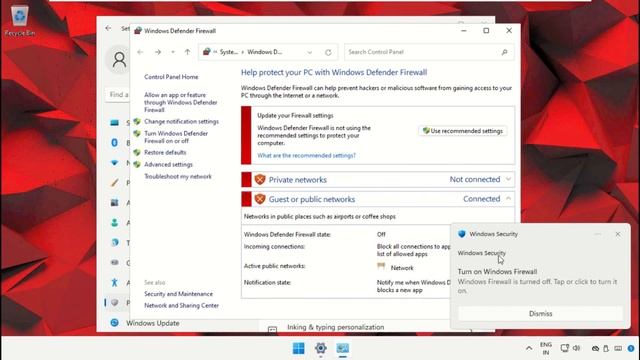The height and width of the screenshot is (360, 640).
Task: Click the Search Control Panel field
Action: (x=429, y=52)
